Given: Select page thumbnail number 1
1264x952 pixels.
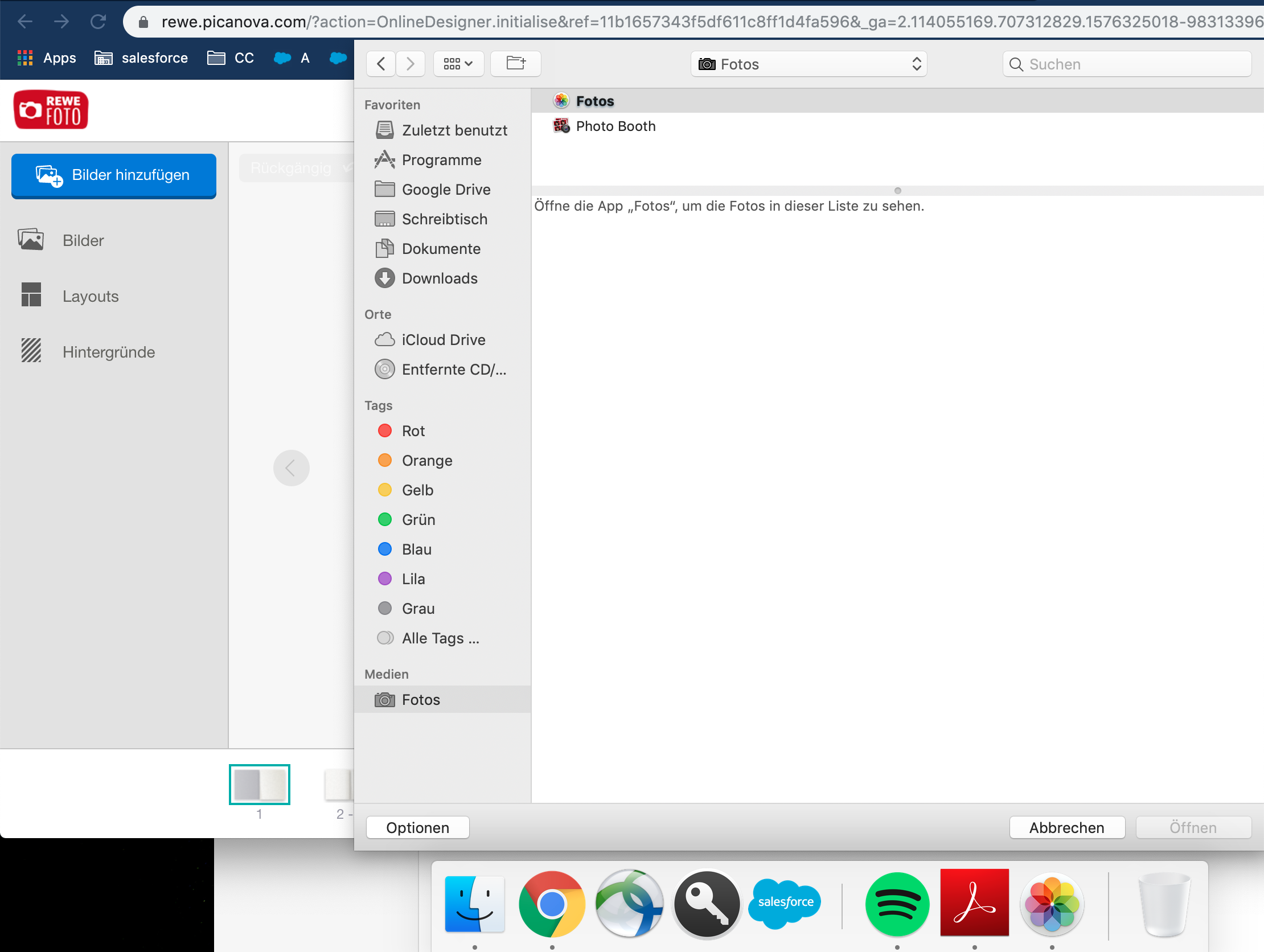Looking at the screenshot, I should pyautogui.click(x=260, y=784).
